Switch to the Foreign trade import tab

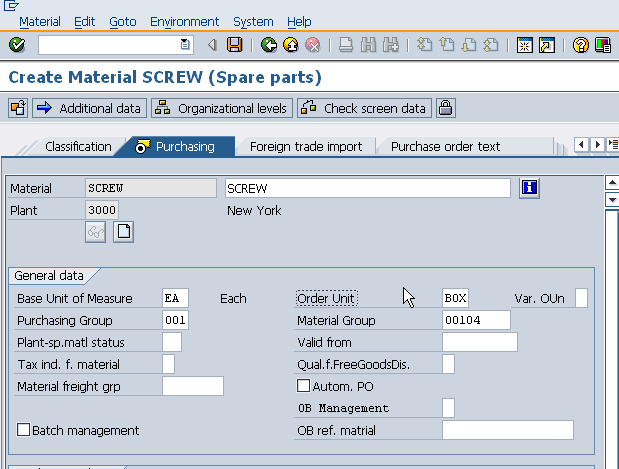305,146
